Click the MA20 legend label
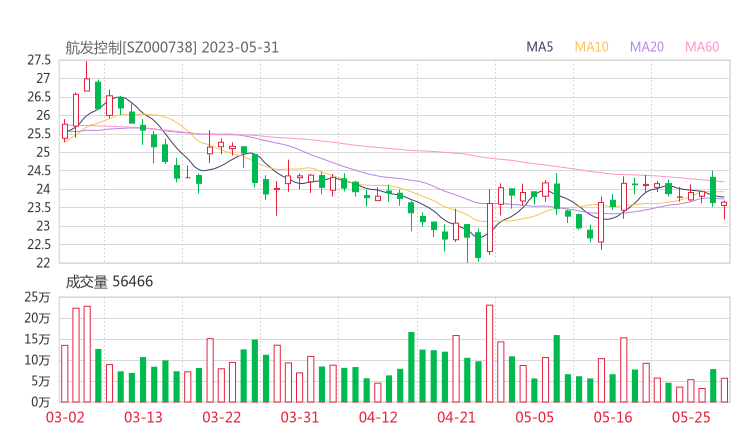 647,47
